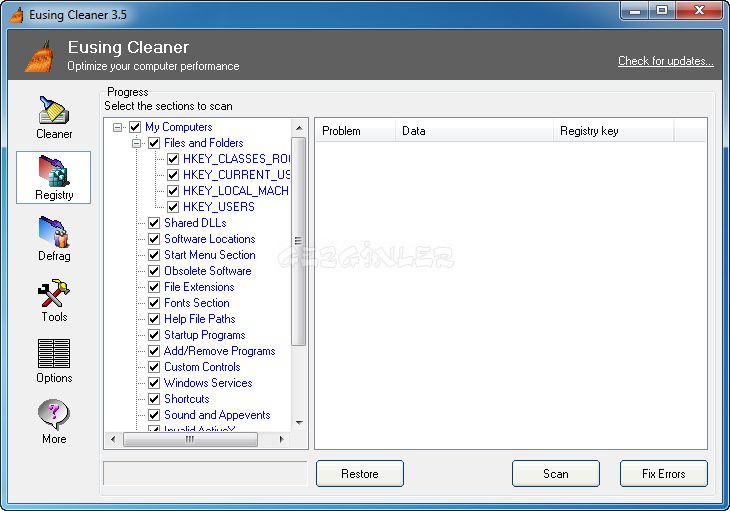Image resolution: width=730 pixels, height=511 pixels.
Task: Select the Add/Remove Programs tree label
Action: [220, 351]
